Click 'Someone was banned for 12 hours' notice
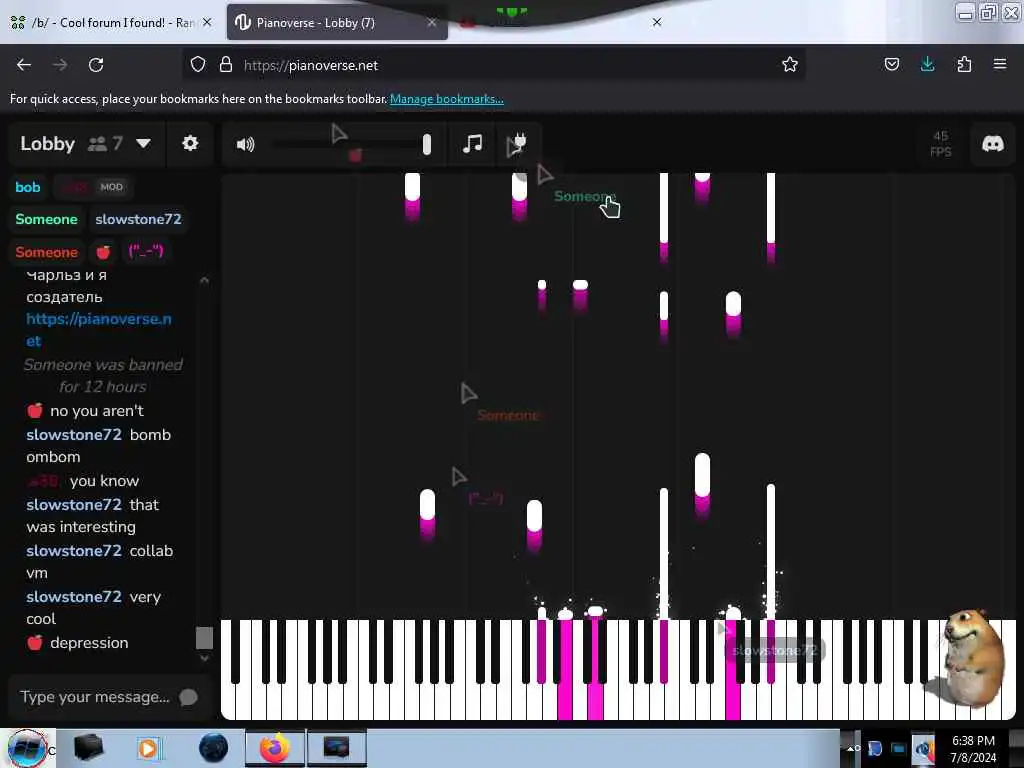This screenshot has width=1024, height=768. (x=103, y=376)
